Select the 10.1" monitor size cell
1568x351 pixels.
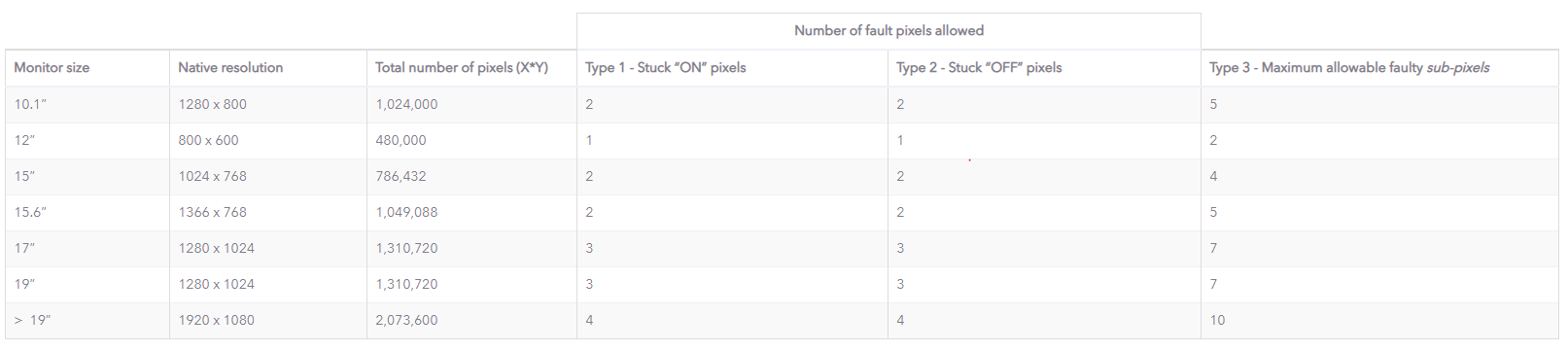coord(87,104)
